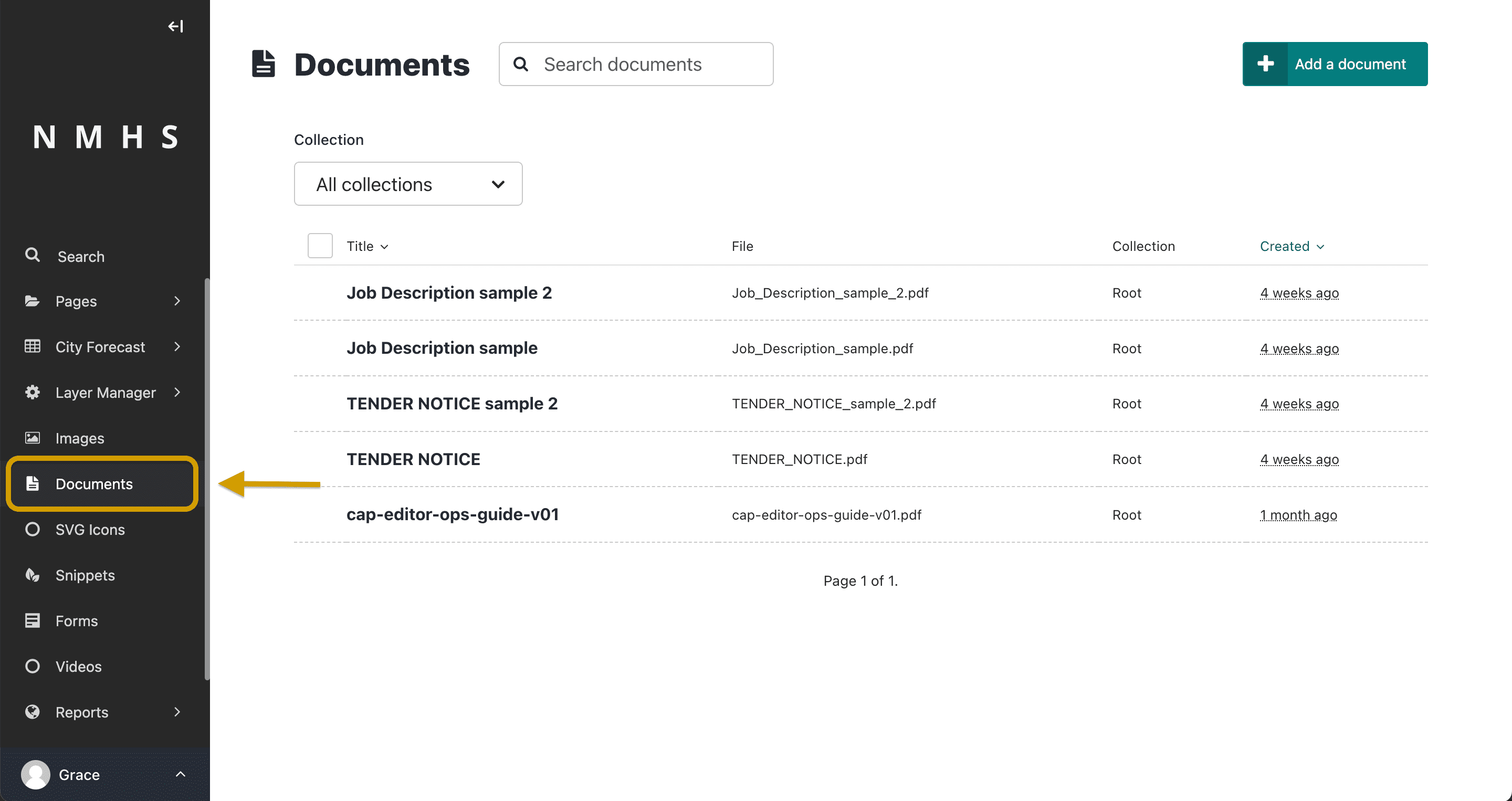Open the All collections dropdown
This screenshot has height=801, width=1512.
(408, 184)
